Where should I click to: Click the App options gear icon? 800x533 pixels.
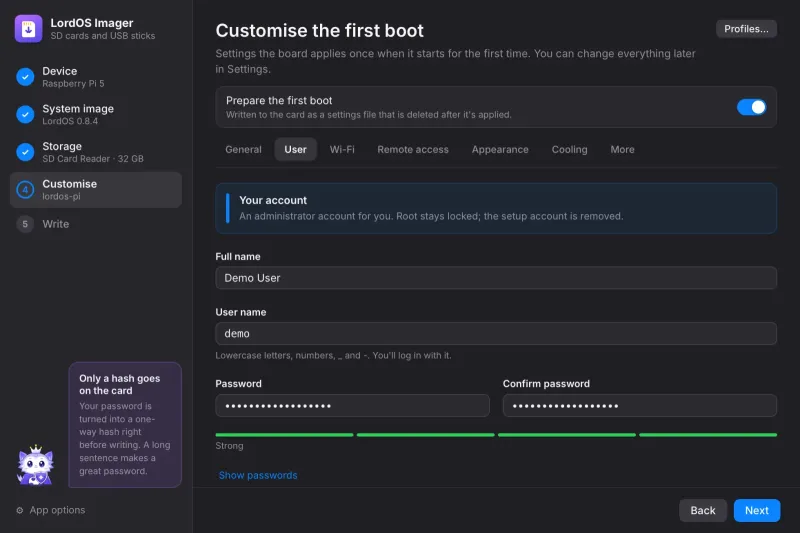(19, 510)
